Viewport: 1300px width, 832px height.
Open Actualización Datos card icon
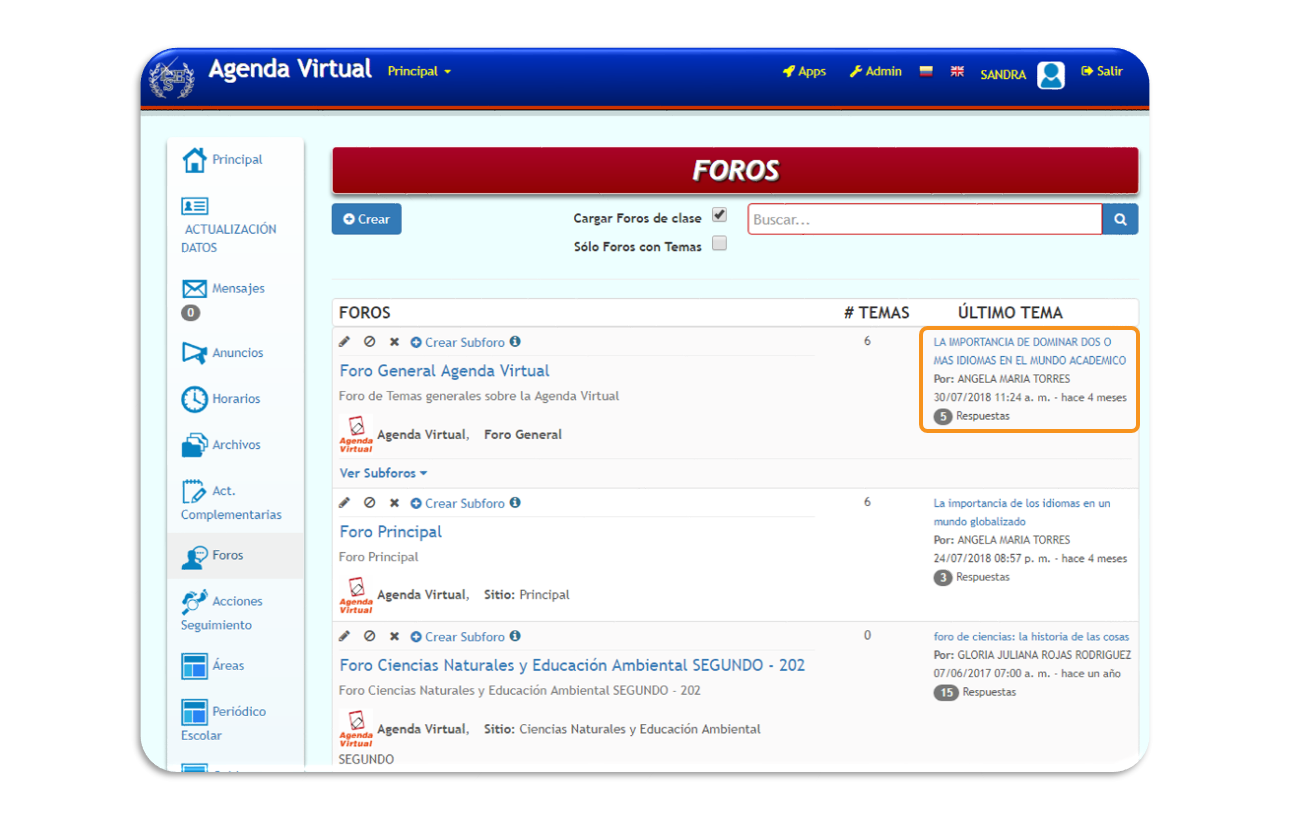point(194,206)
